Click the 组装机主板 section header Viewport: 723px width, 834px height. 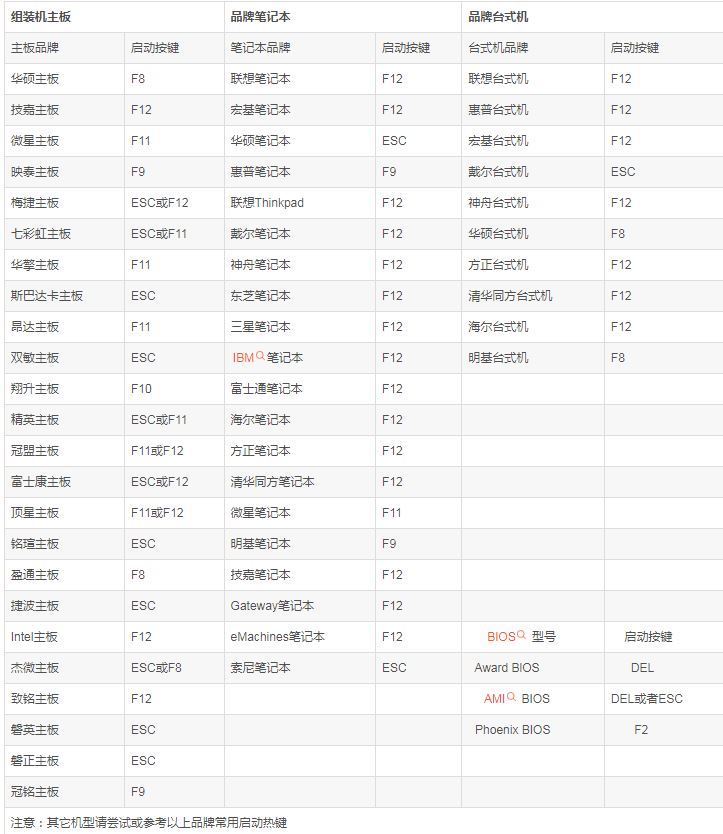pos(41,17)
